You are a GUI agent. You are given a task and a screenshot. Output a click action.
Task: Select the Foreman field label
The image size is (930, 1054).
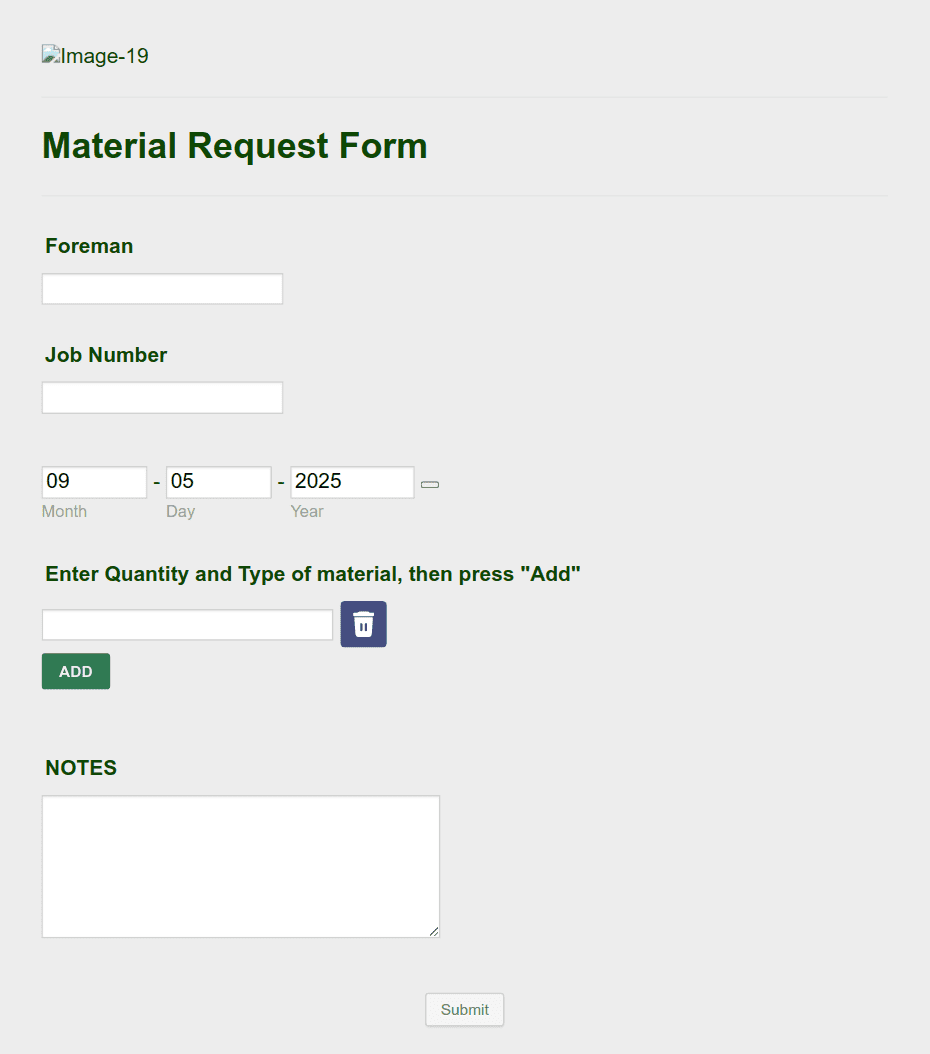pyautogui.click(x=88, y=246)
